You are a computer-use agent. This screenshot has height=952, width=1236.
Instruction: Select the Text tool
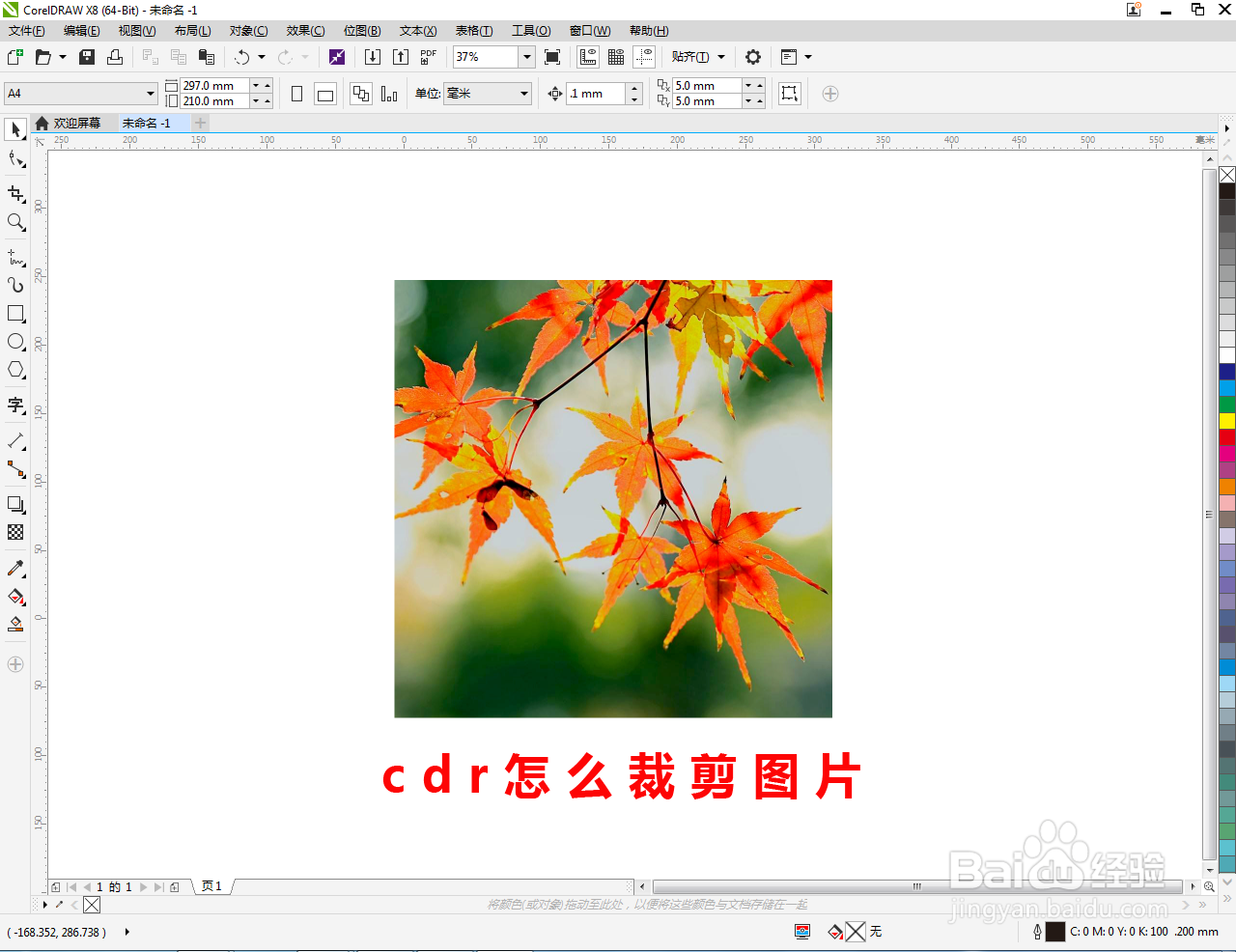15,406
